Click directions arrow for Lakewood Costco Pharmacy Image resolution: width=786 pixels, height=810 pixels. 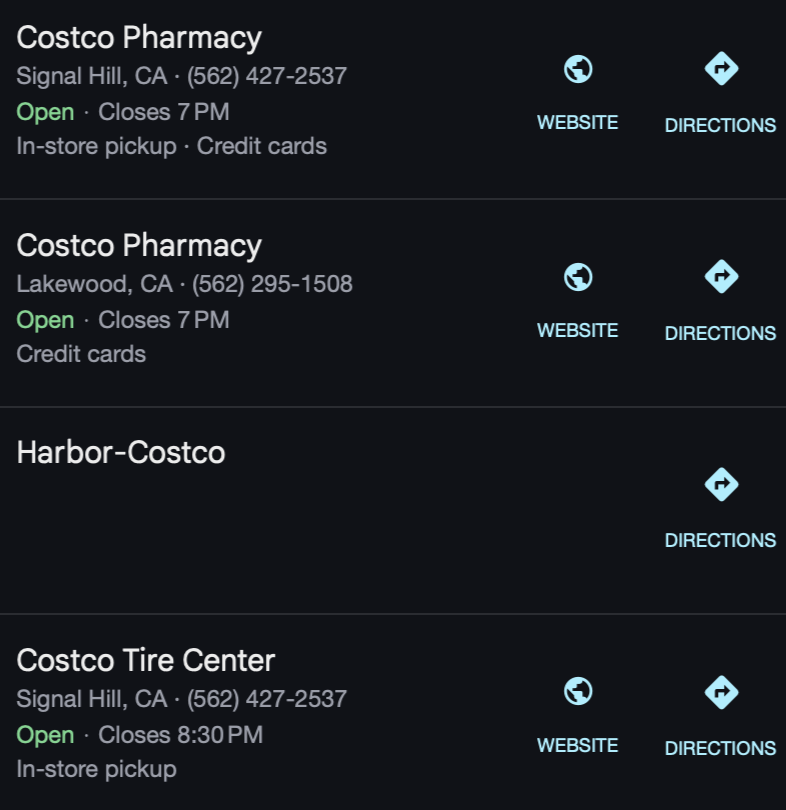tap(720, 277)
